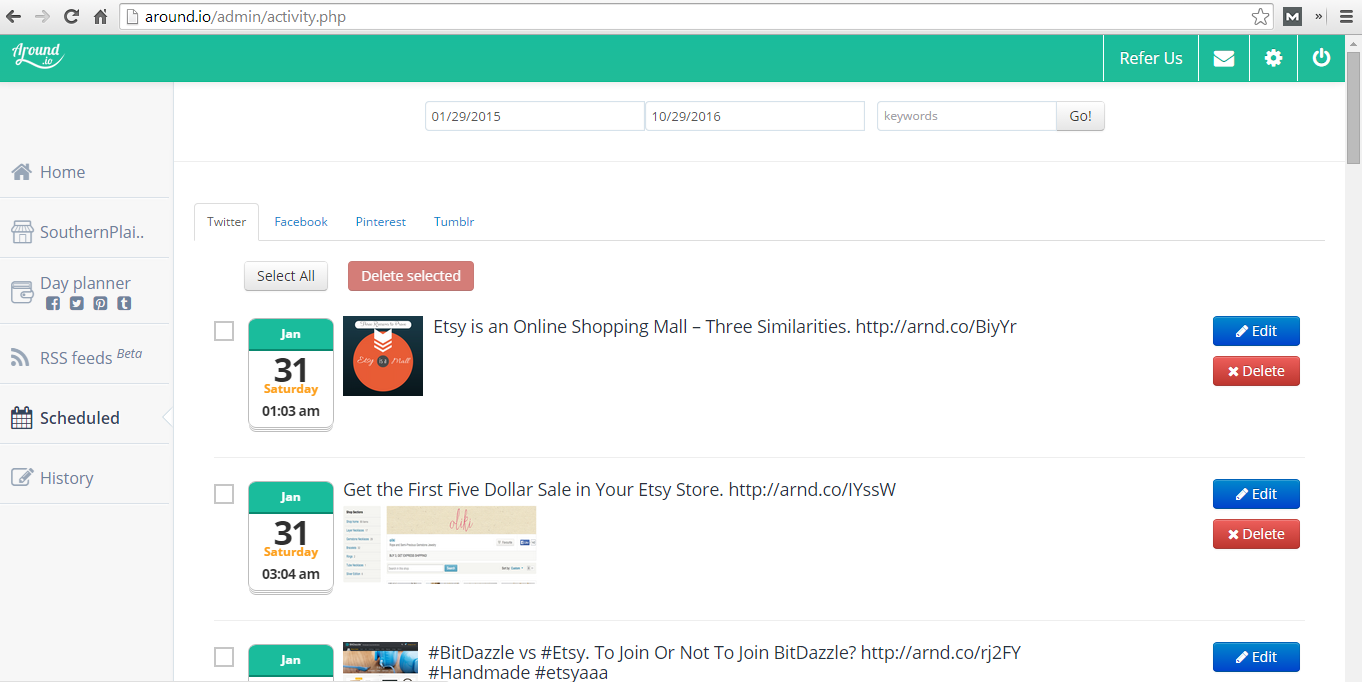Tick checkbox for First Five Dollar Sale post
Viewport: 1366px width, 682px height.
224,494
